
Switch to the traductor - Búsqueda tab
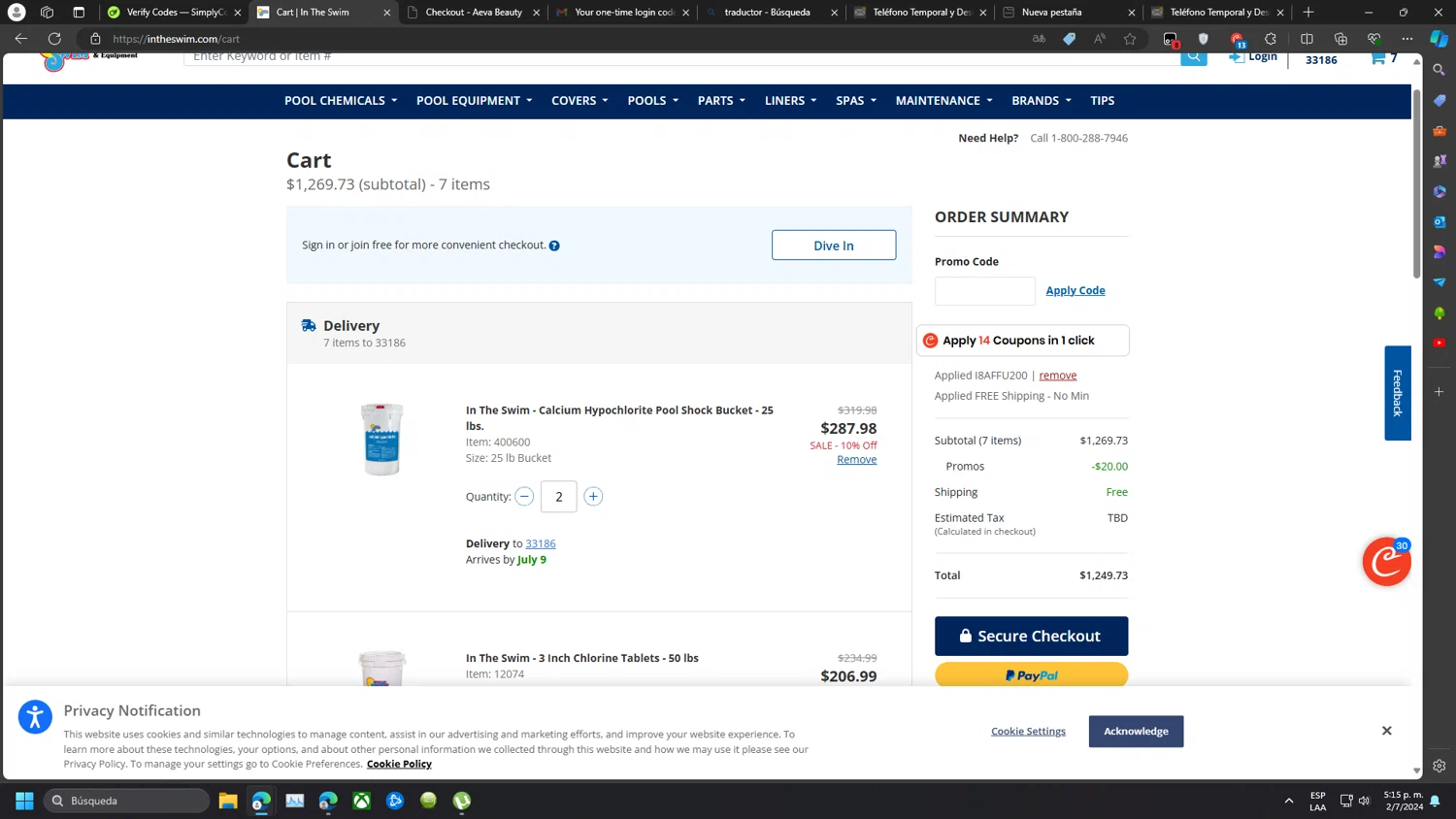pyautogui.click(x=771, y=13)
